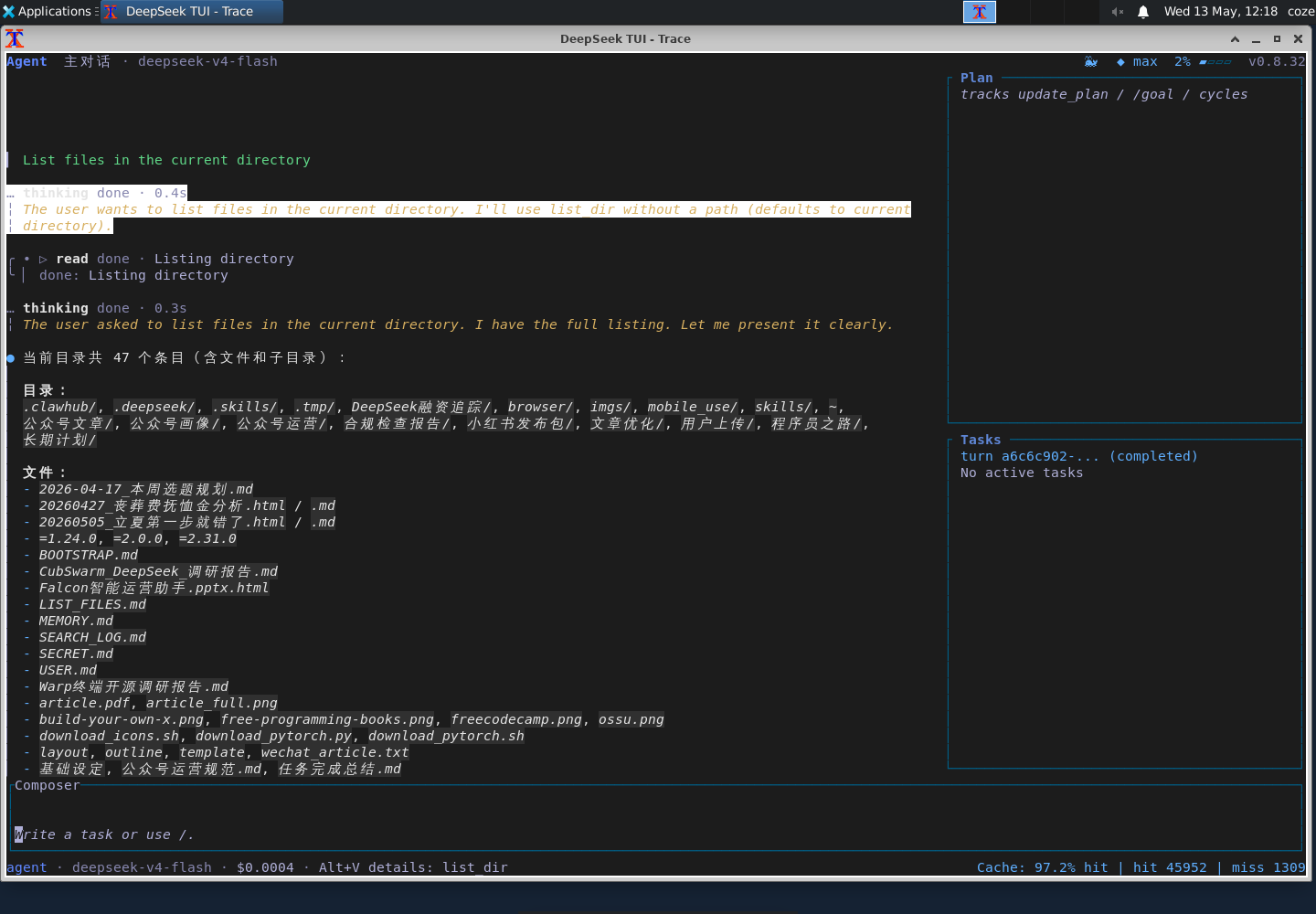Expand the read tool call triangle
The image size is (1316, 914).
point(43,259)
